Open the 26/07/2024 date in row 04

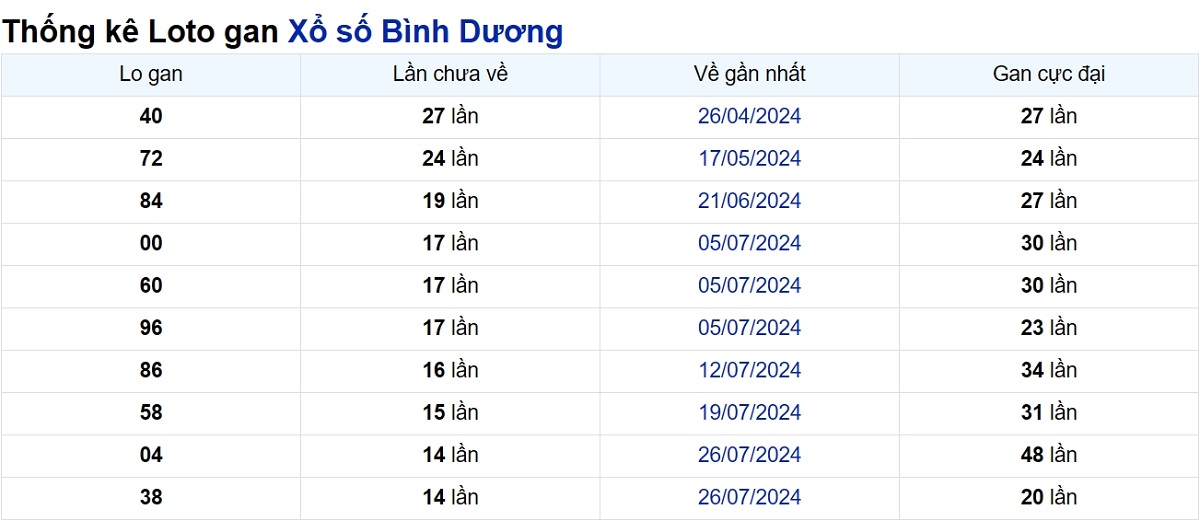point(749,455)
